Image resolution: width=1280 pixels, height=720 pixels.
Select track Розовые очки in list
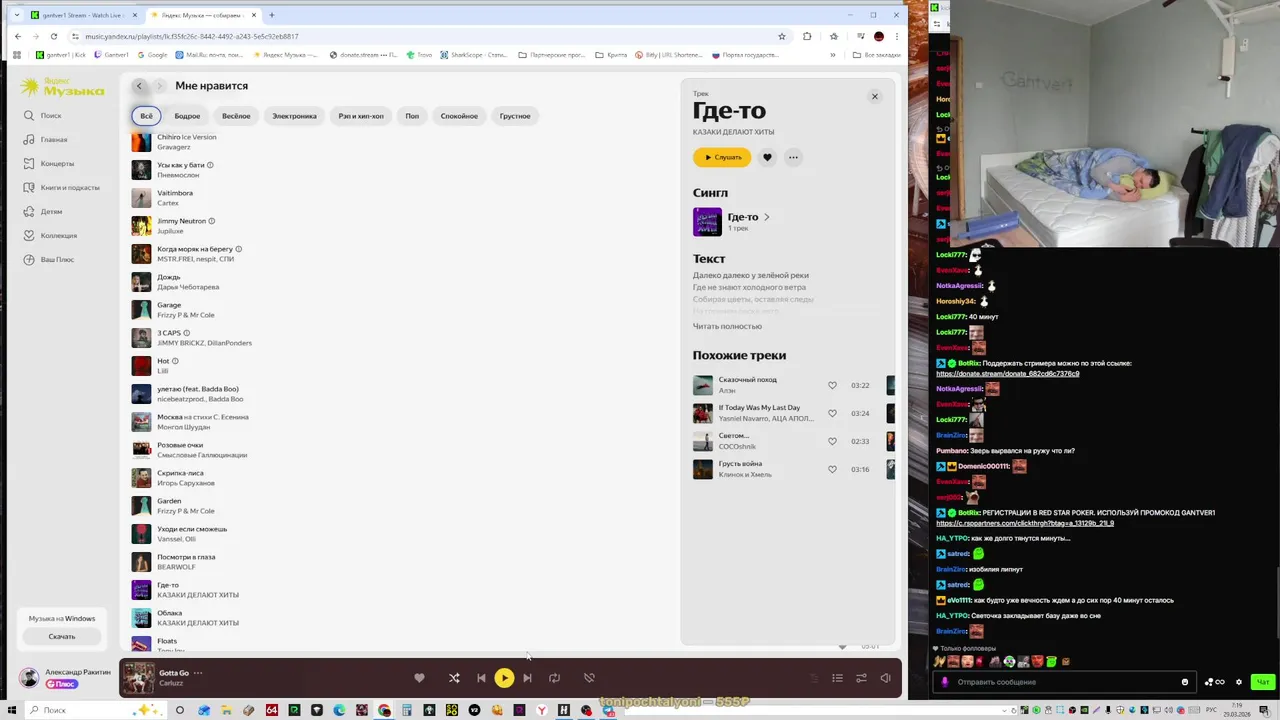180,445
